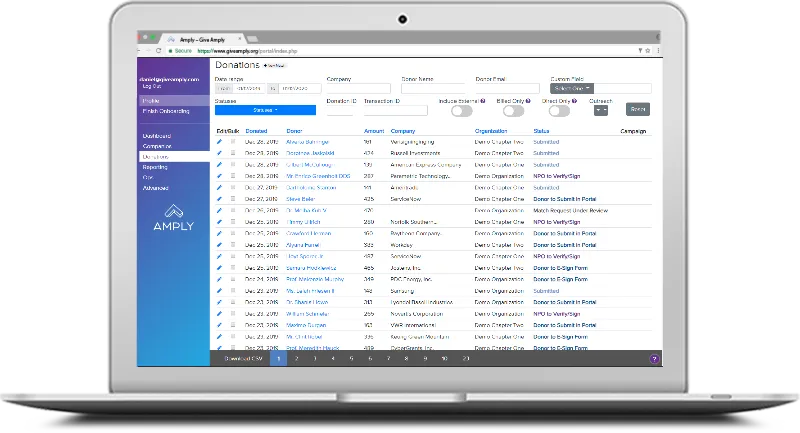Screen dimensions: 800x433
Task: Toggle the Include External switch
Action: pos(462,111)
